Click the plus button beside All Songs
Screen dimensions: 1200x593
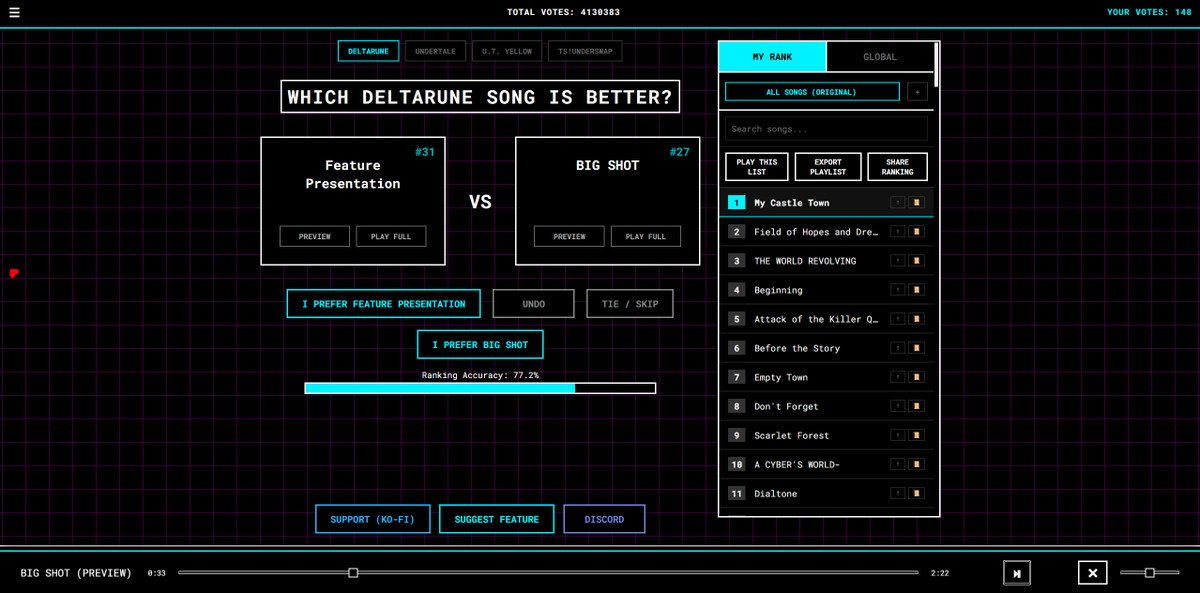coord(917,92)
